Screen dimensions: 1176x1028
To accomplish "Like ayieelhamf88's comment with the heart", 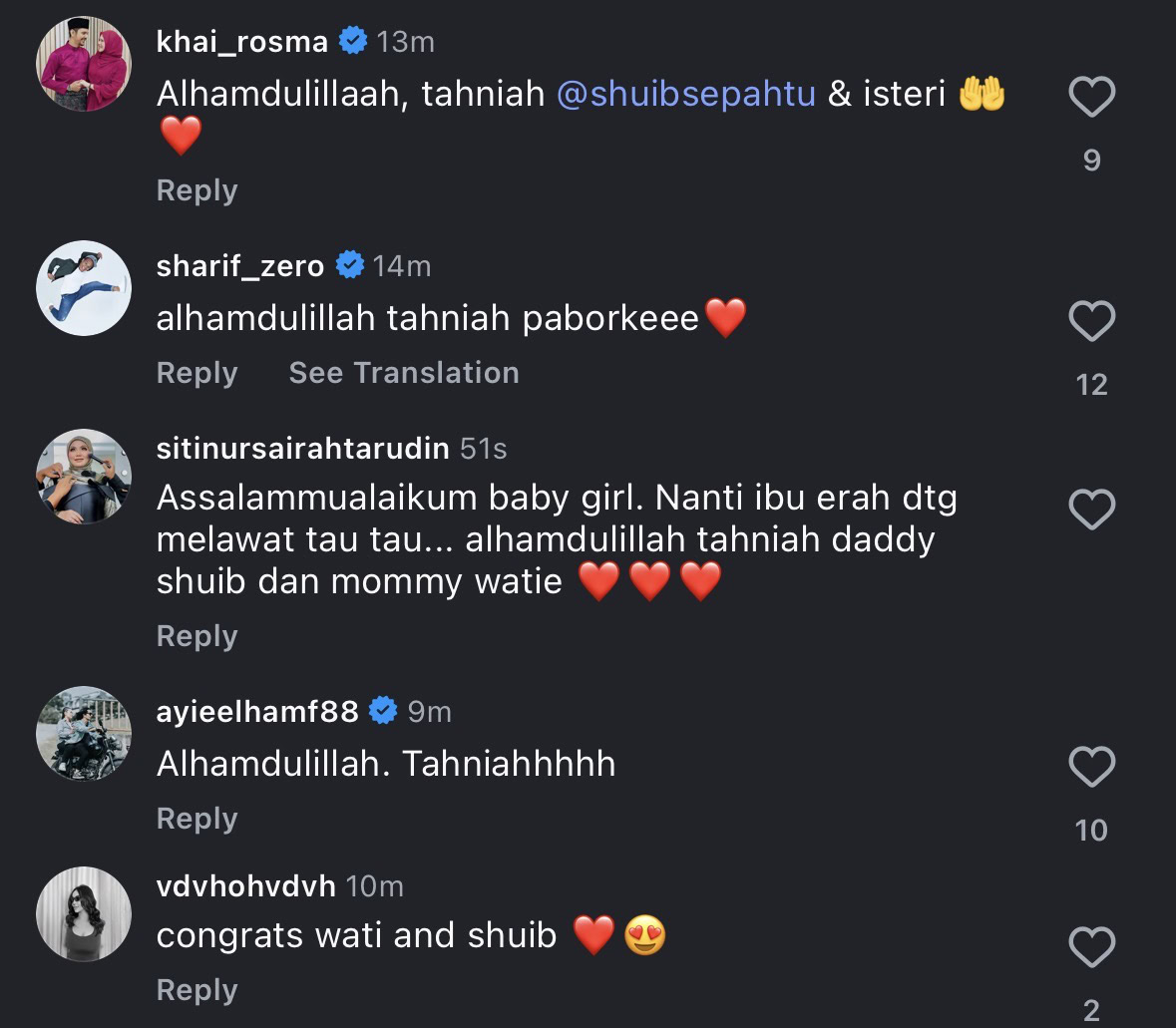I will [1091, 768].
